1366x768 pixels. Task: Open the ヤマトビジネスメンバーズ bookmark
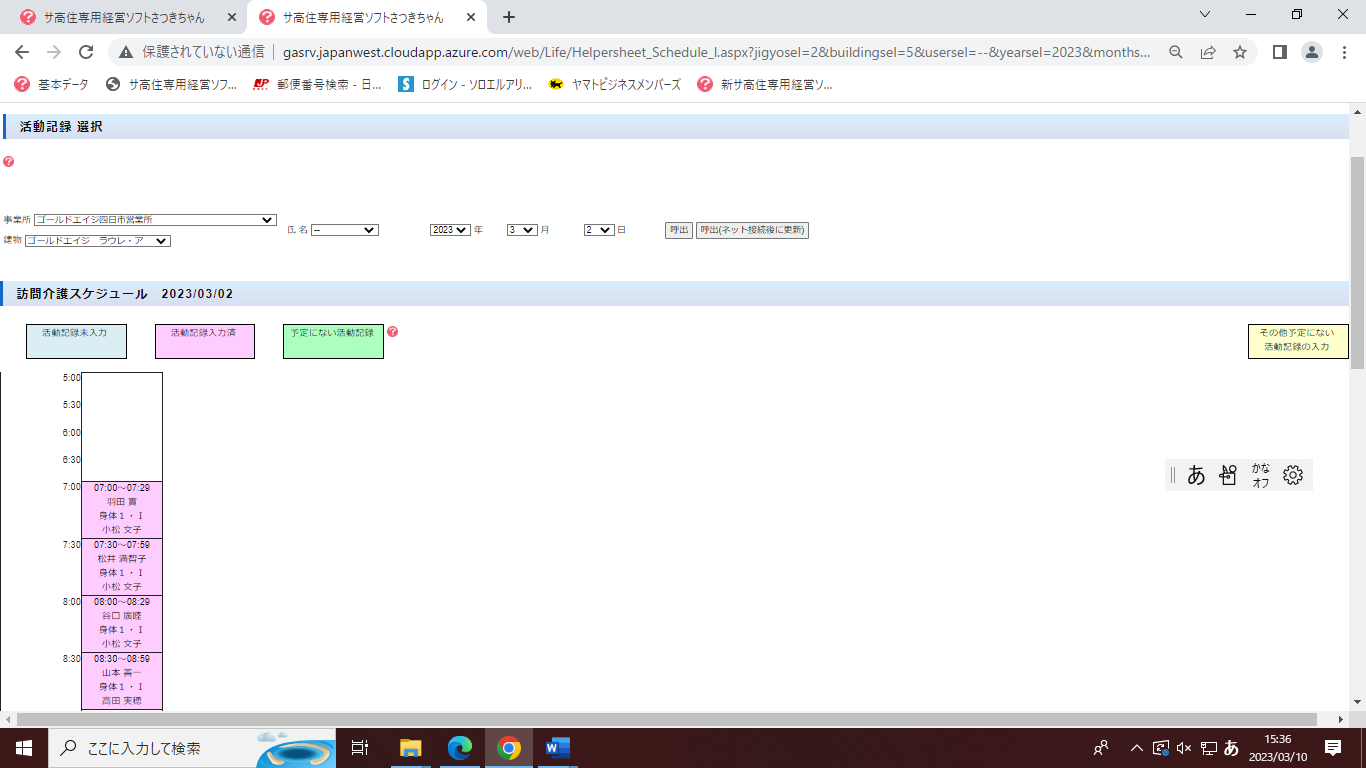point(614,85)
